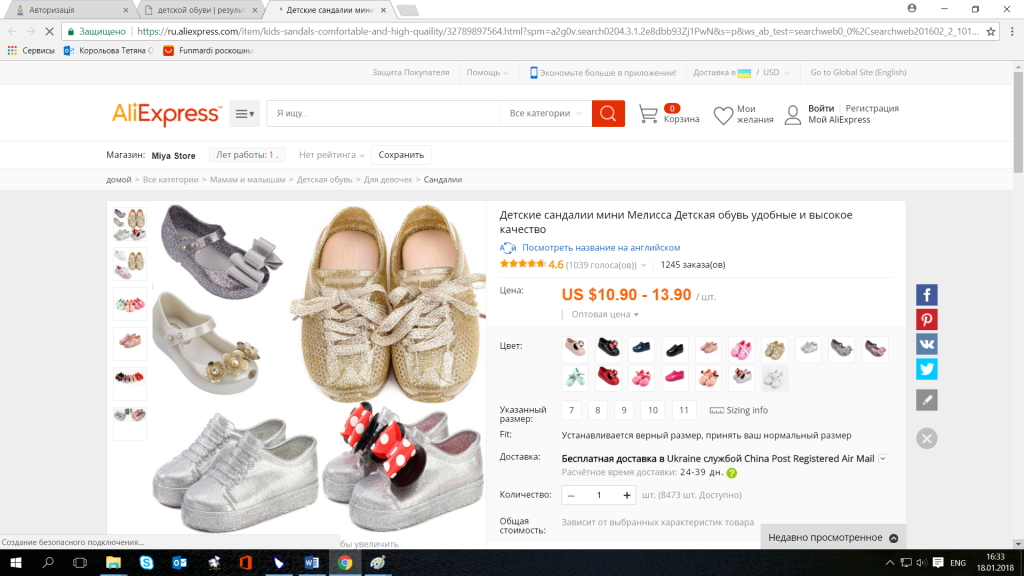The image size is (1024, 576).
Task: Open Chrome's three-dot menu
Action: 1012,31
